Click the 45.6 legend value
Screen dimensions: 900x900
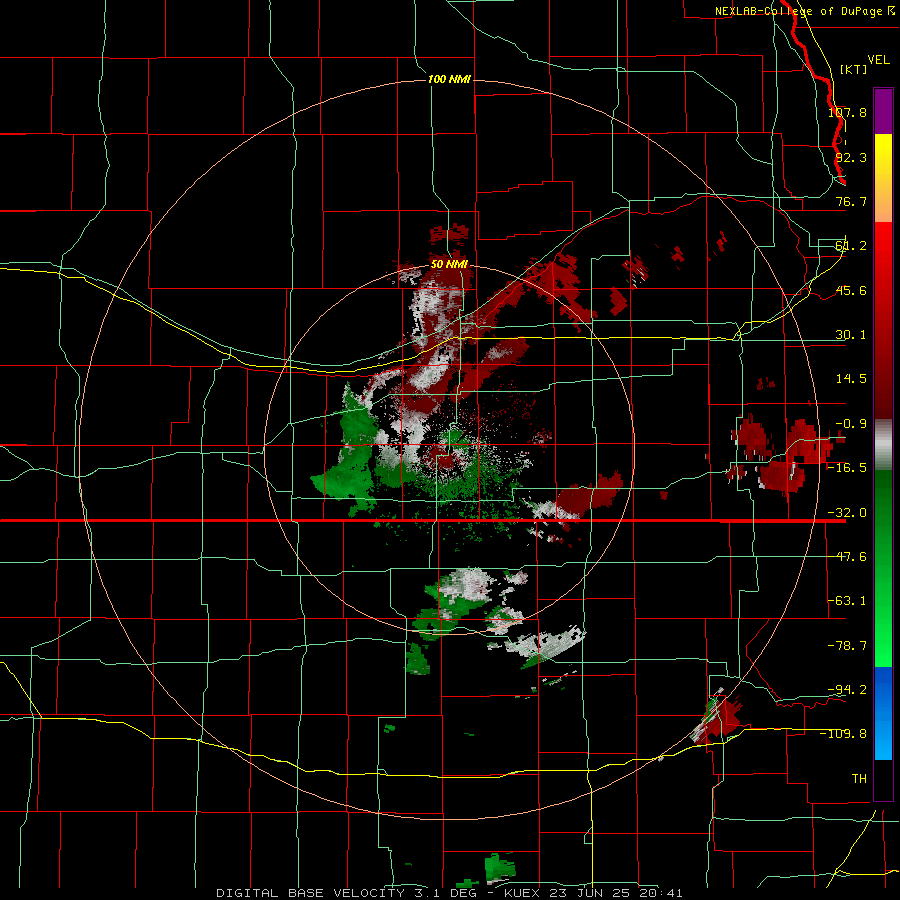pos(851,290)
